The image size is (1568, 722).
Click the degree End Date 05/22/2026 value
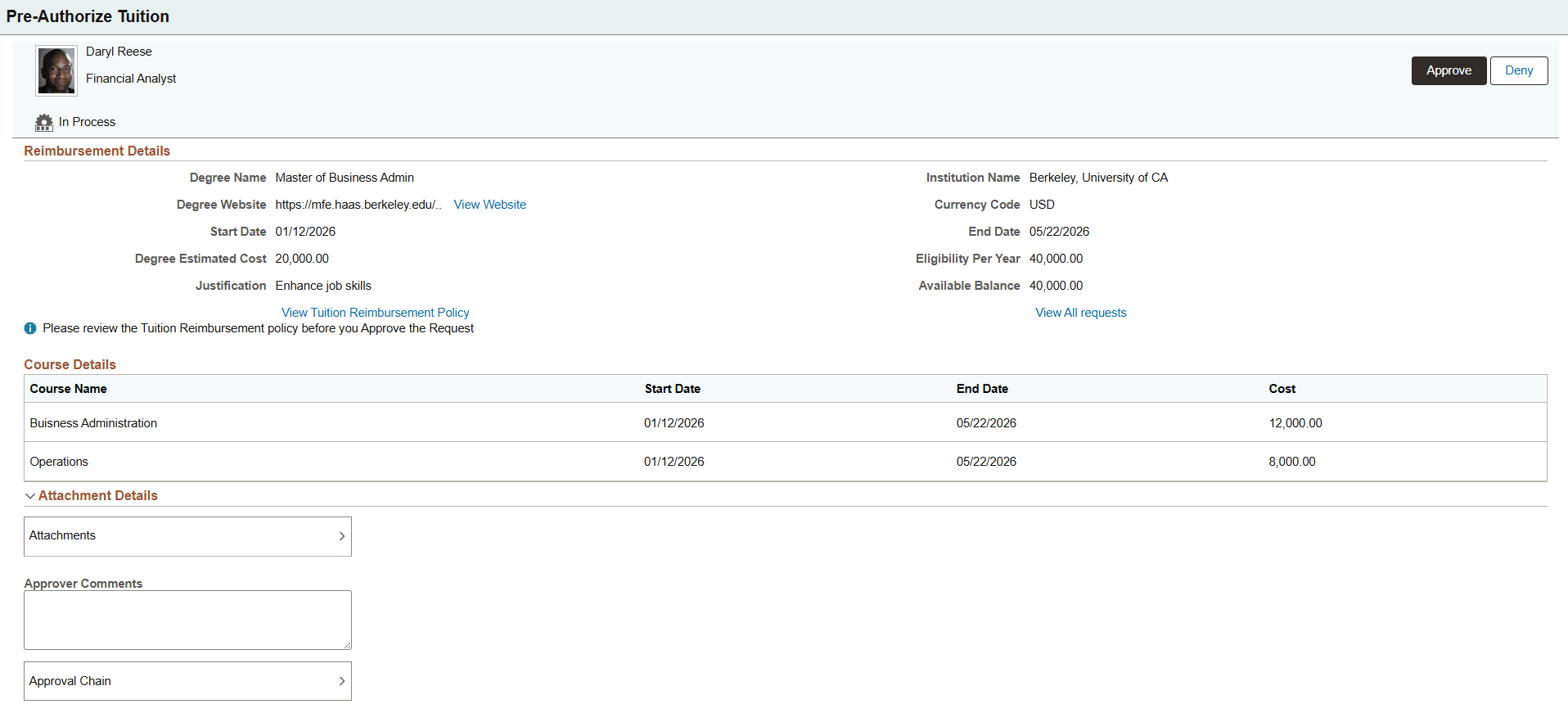click(1059, 232)
